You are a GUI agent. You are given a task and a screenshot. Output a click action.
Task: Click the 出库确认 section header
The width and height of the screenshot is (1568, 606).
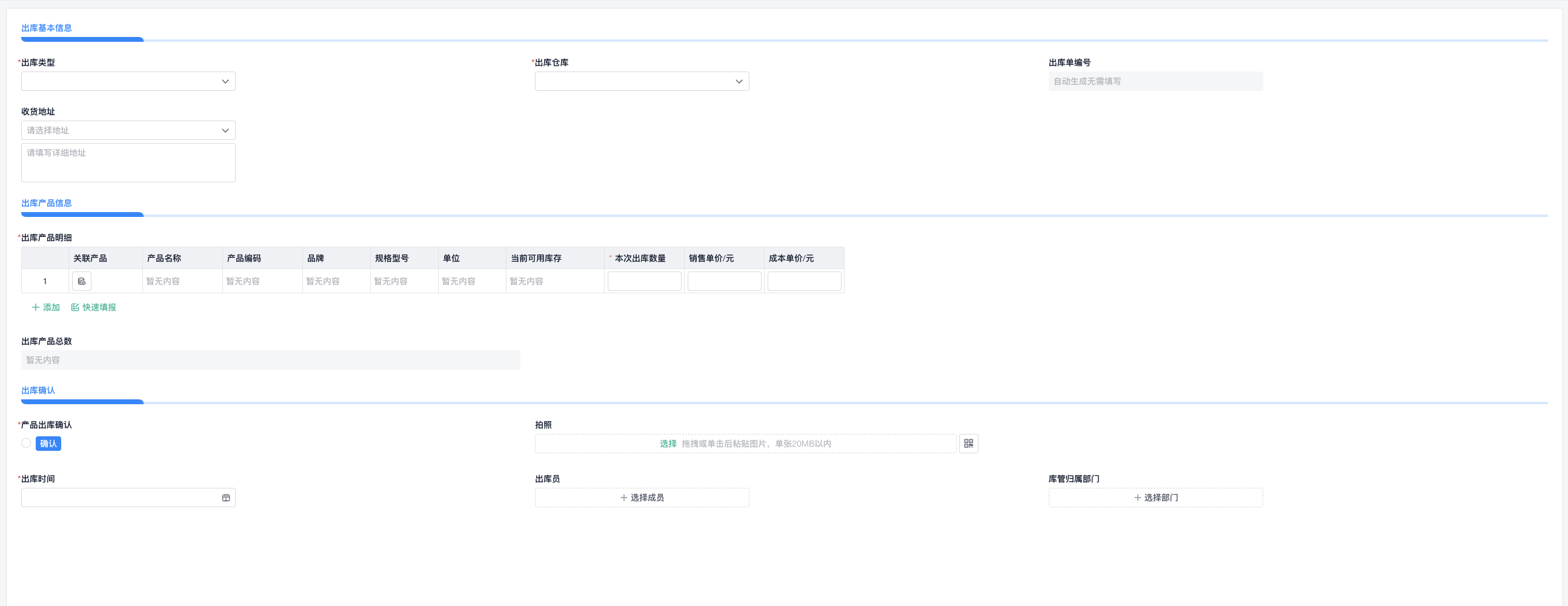[x=38, y=390]
